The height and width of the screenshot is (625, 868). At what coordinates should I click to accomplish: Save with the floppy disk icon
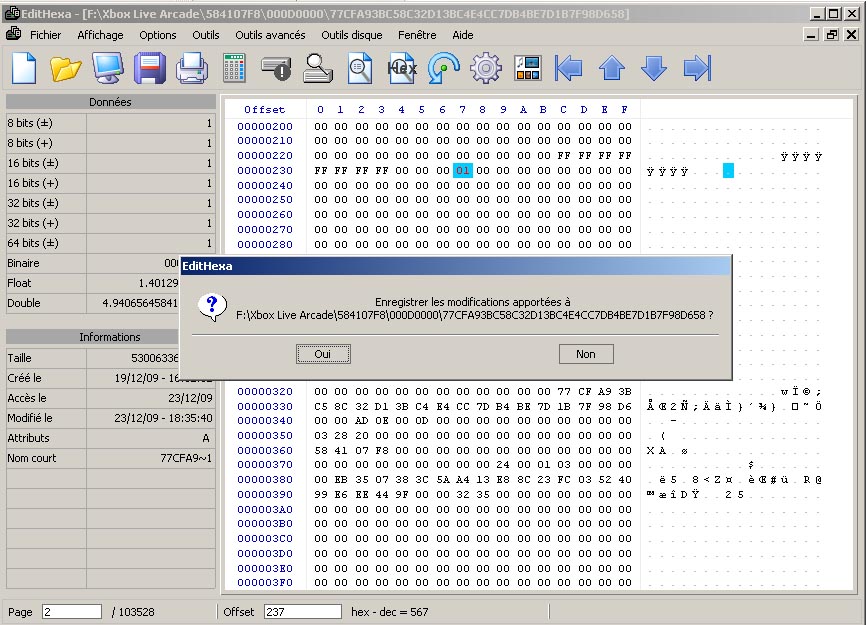pos(149,68)
